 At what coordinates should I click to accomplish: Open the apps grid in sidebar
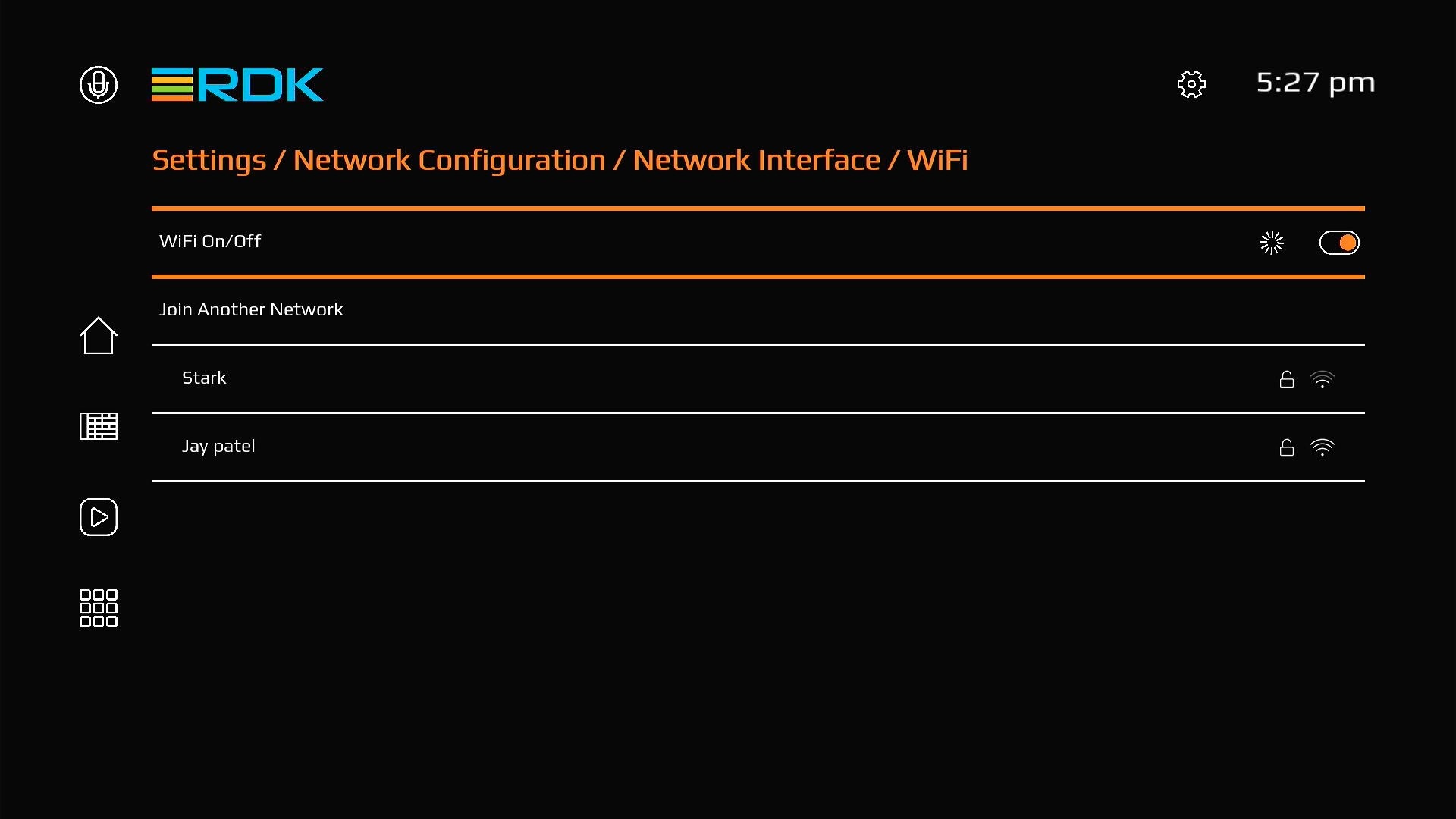pyautogui.click(x=99, y=608)
